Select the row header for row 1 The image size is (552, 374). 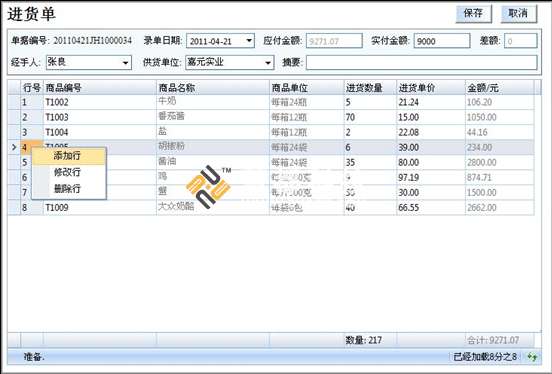click(14, 102)
